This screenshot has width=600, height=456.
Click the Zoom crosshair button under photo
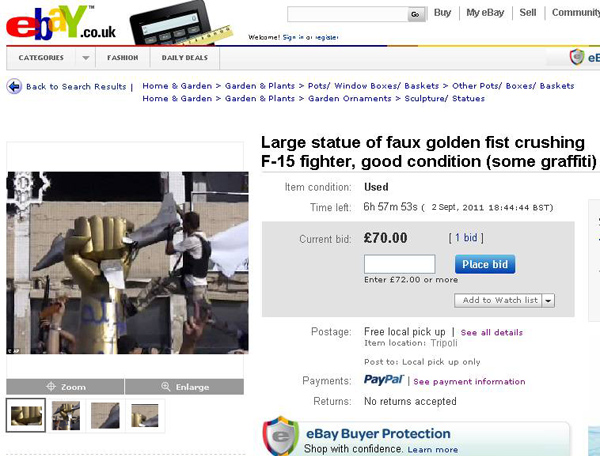pyautogui.click(x=65, y=387)
